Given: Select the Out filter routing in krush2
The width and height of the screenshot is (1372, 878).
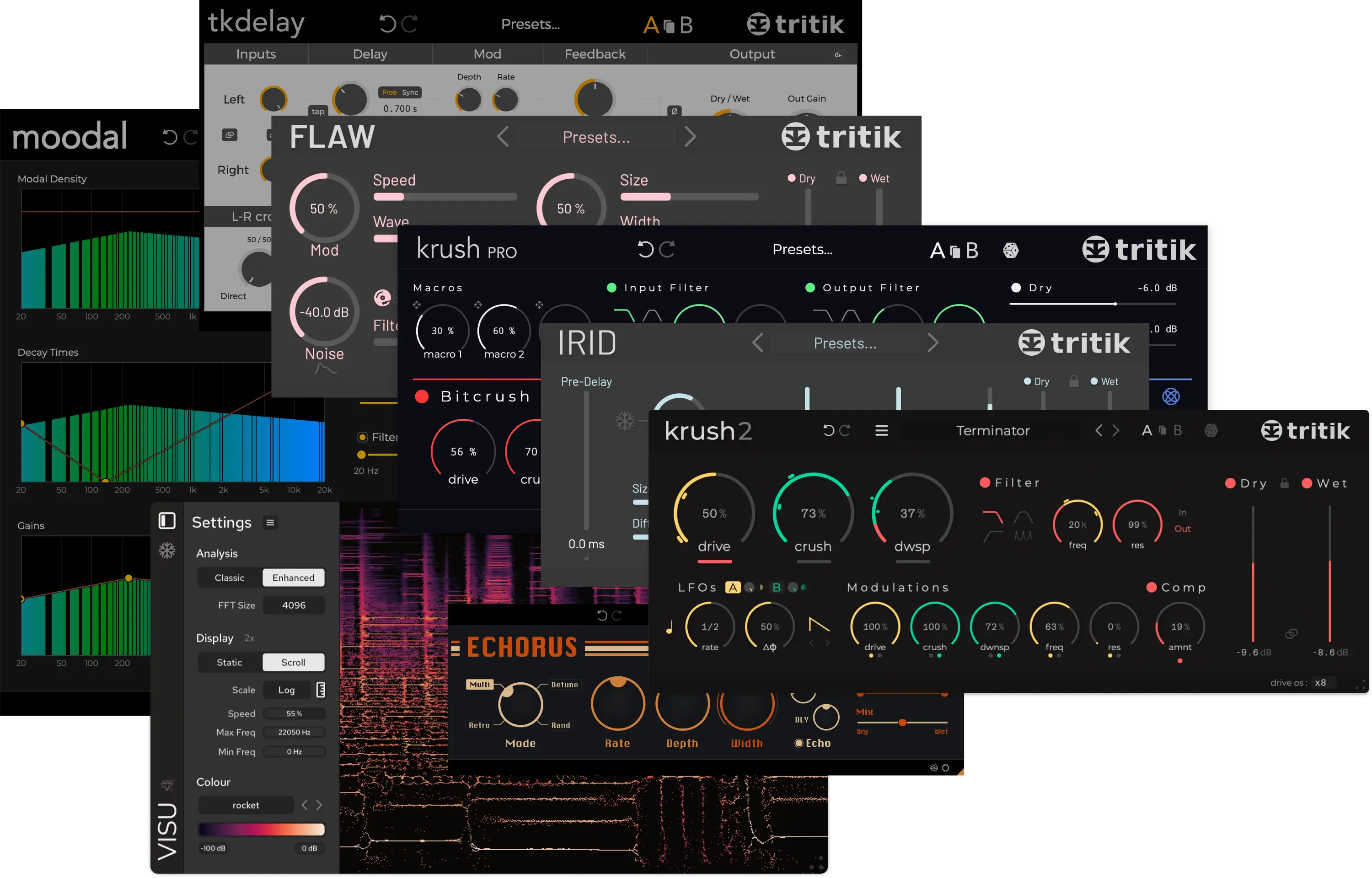Looking at the screenshot, I should 1182,529.
